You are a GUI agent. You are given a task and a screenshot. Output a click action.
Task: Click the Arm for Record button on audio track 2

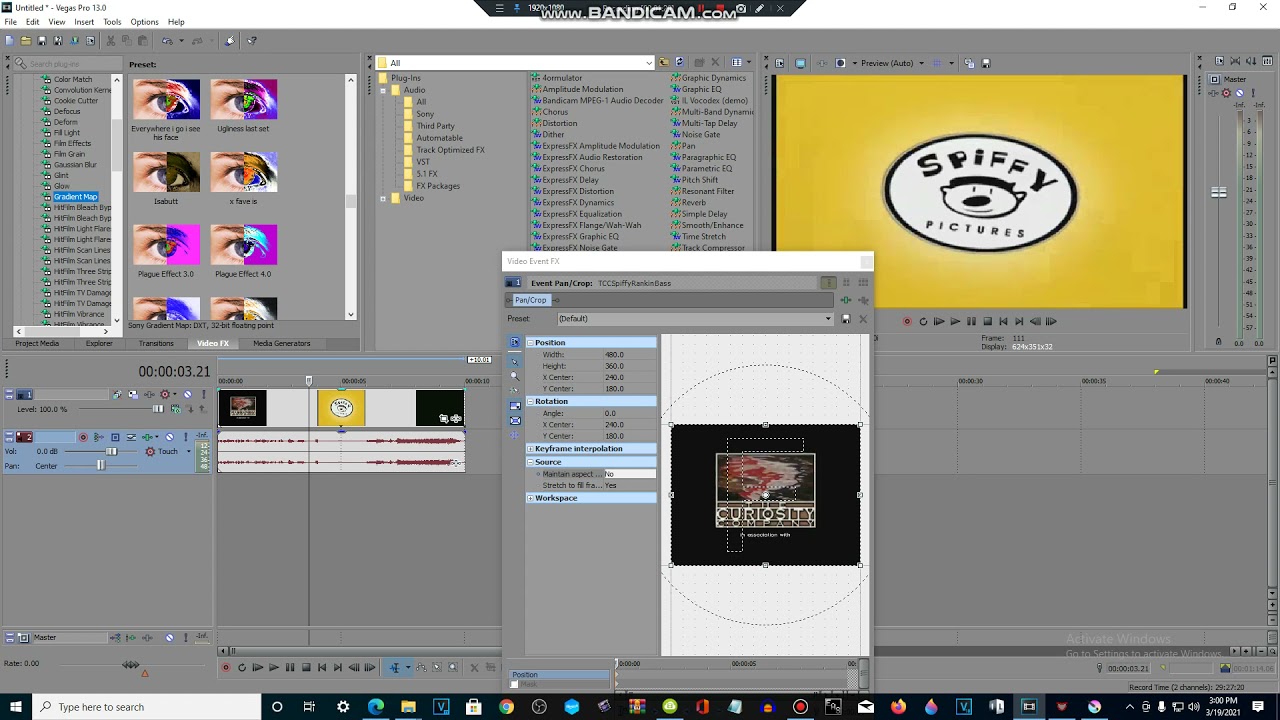click(x=83, y=437)
